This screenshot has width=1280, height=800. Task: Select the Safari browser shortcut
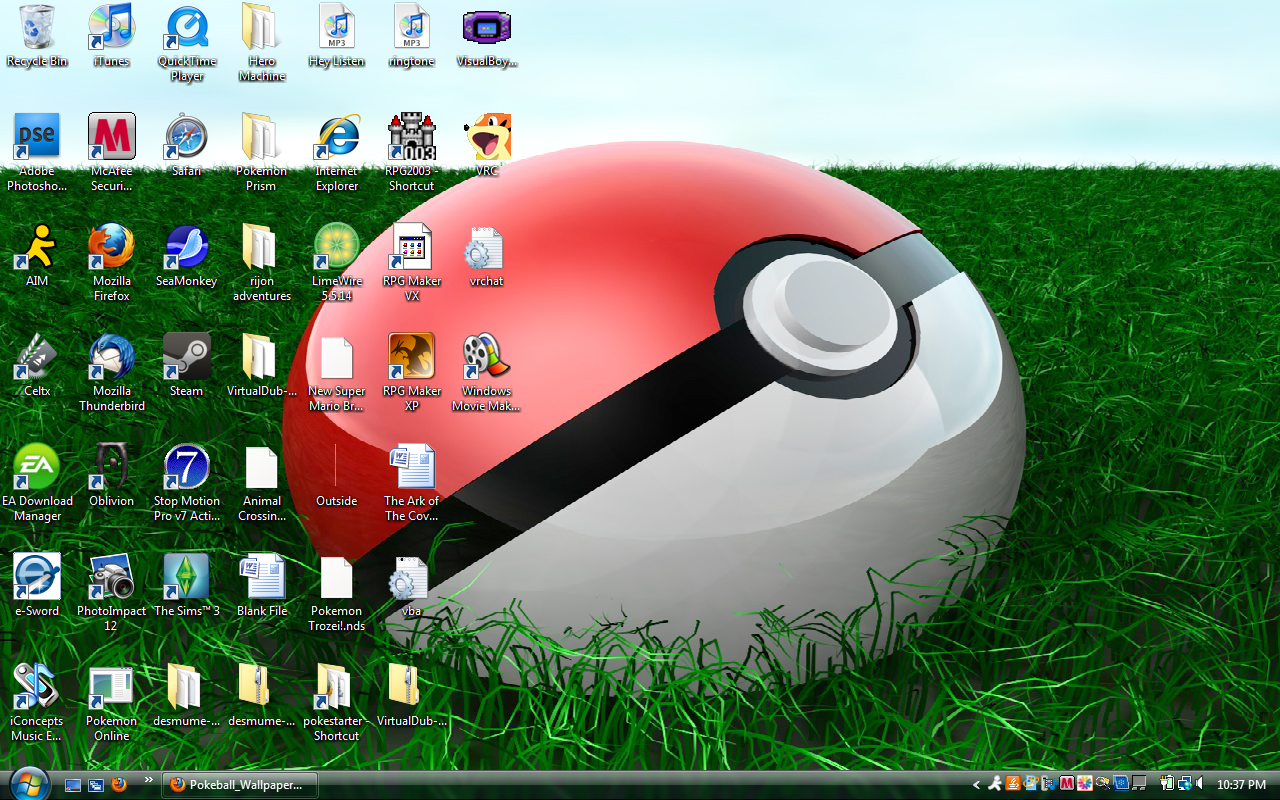tap(187, 146)
